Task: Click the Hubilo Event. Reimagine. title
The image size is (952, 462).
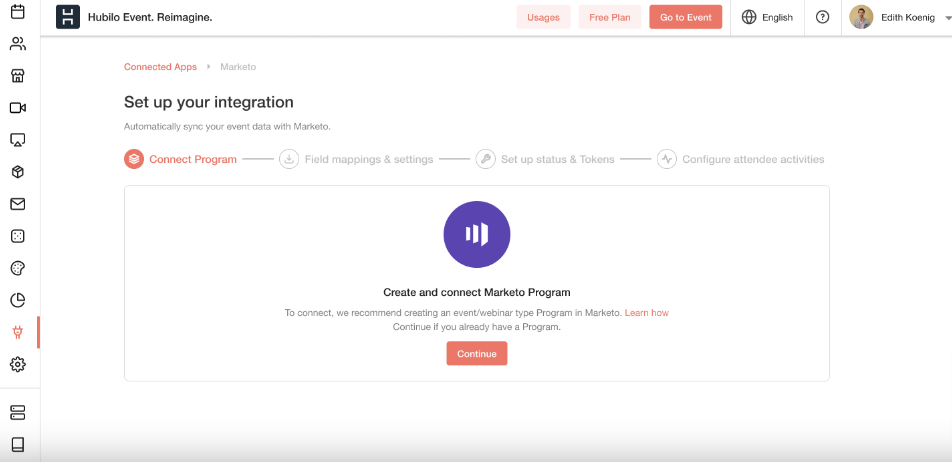Action: tap(150, 17)
